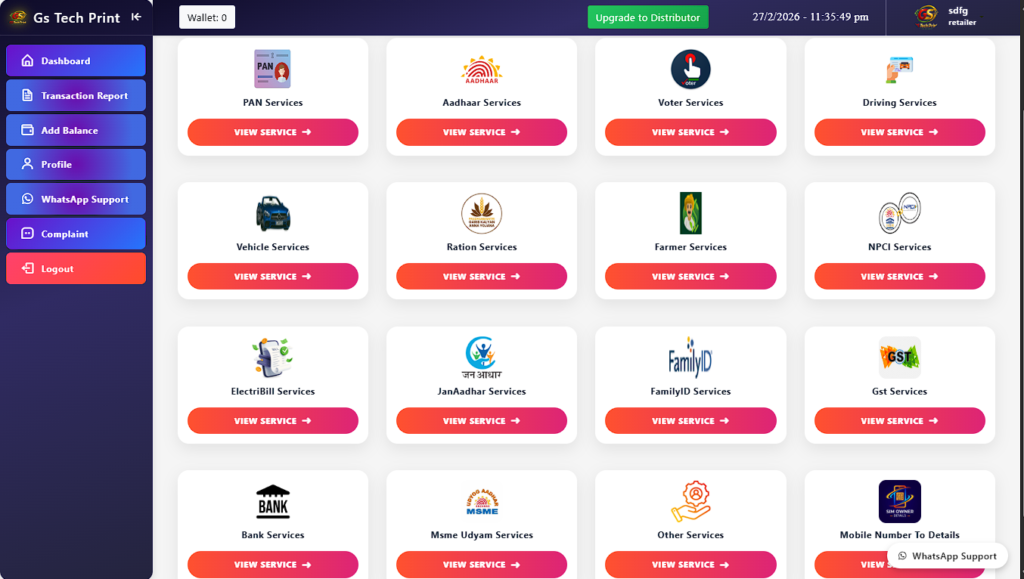Image resolution: width=1024 pixels, height=579 pixels.
Task: Open the floating WhatsApp Support chat button
Action: (x=947, y=556)
